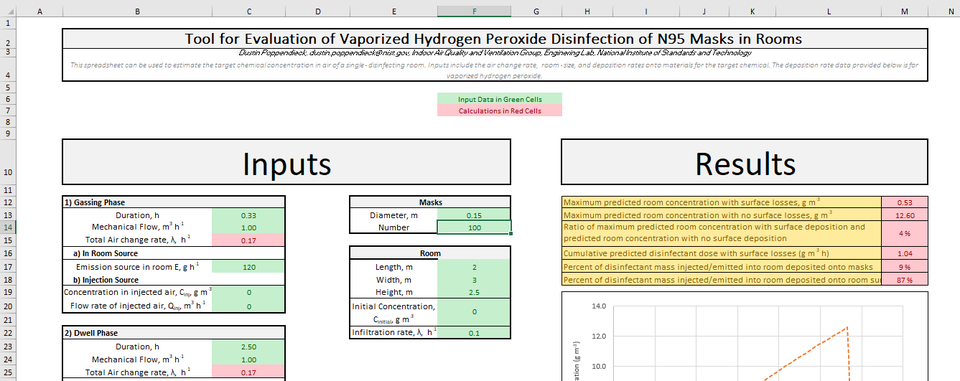
Task: Click the 'Infiltration rate' label
Action: [x=394, y=333]
